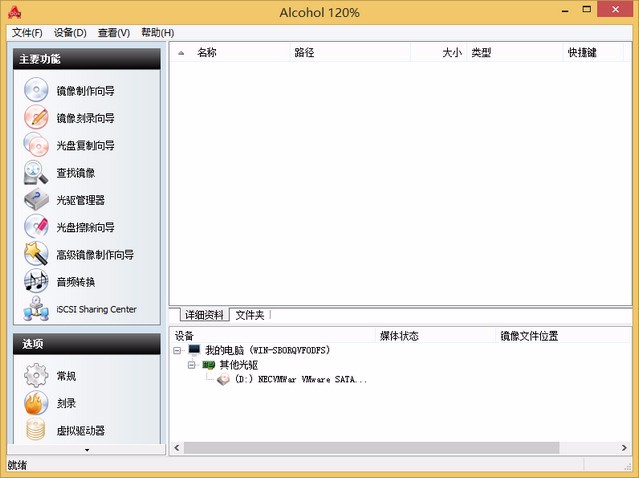
Task: Collapse the 我的电脑 tree node
Action: (177, 350)
